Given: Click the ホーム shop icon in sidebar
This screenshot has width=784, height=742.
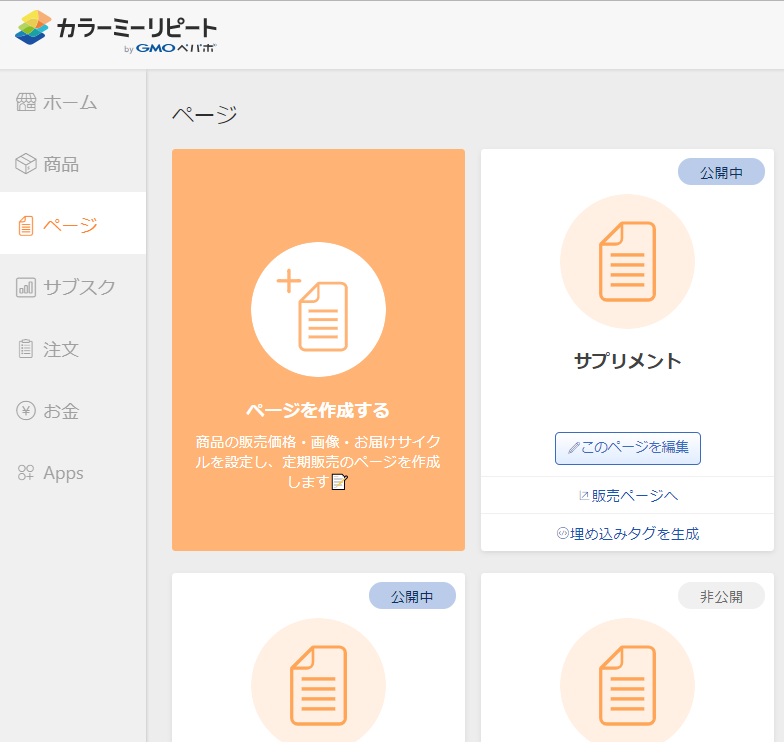Looking at the screenshot, I should tap(26, 102).
